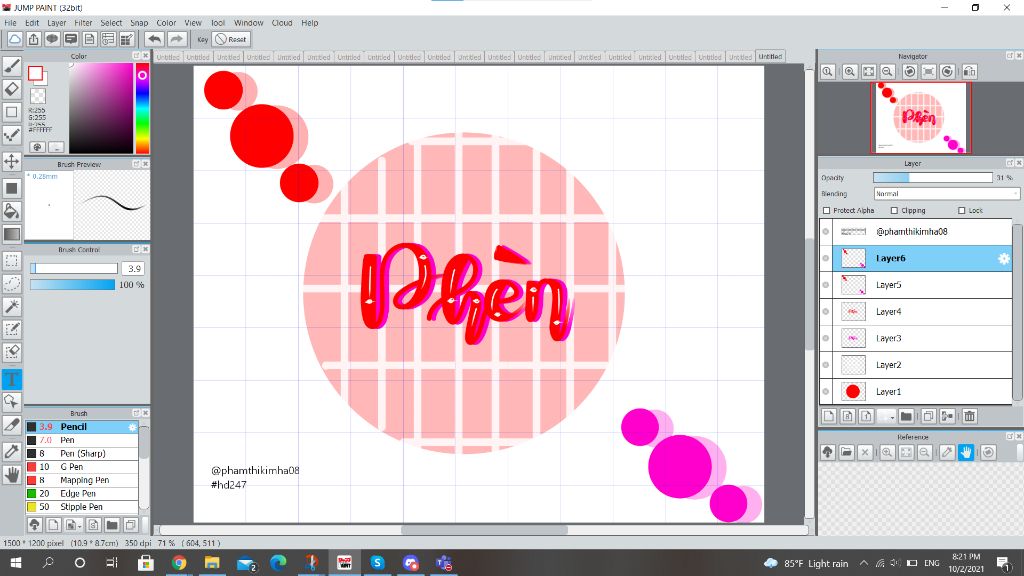
Task: Select the Reference panel eyedropper
Action: point(947,452)
